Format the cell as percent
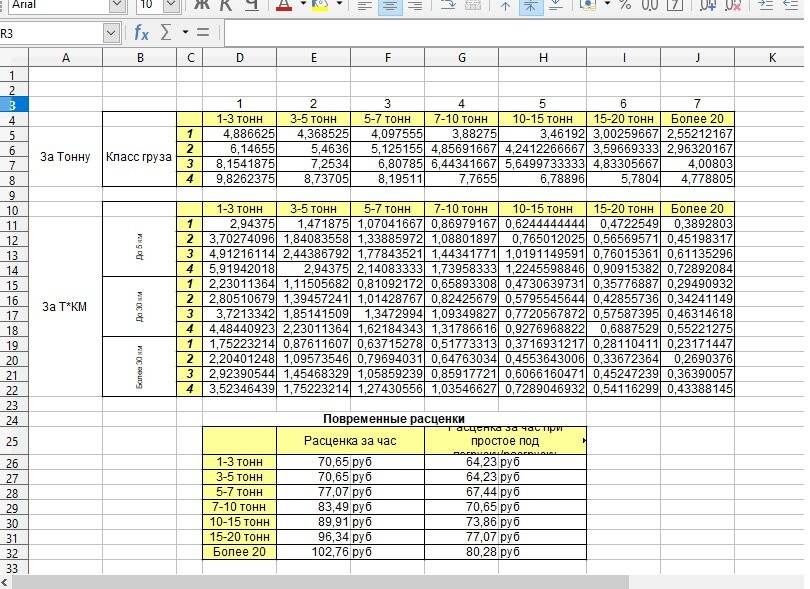 coord(626,5)
